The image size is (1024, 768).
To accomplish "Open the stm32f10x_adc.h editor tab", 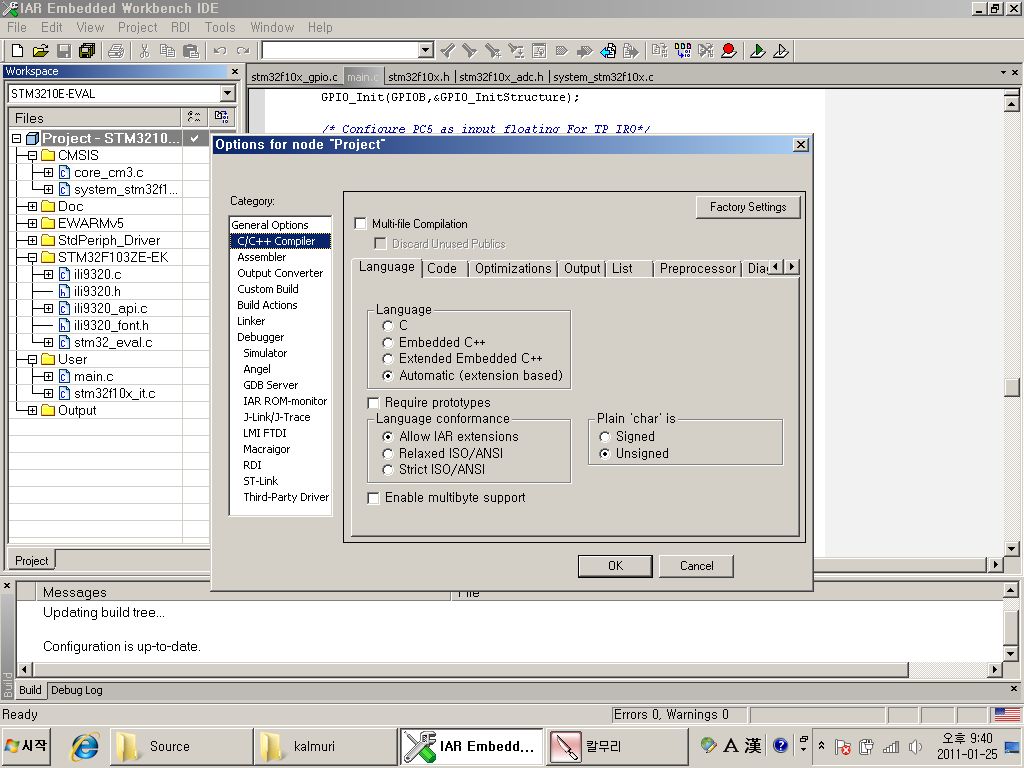I will coord(502,76).
